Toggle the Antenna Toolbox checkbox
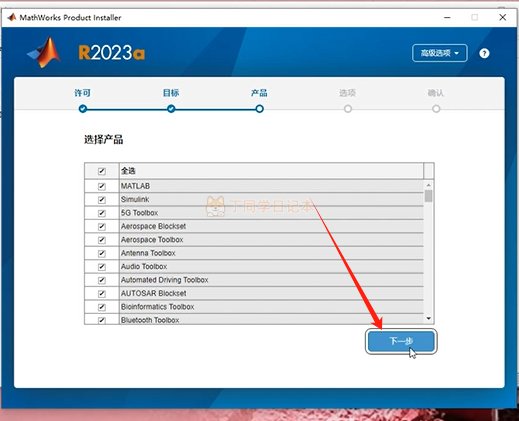This screenshot has height=421, width=519. [x=102, y=253]
